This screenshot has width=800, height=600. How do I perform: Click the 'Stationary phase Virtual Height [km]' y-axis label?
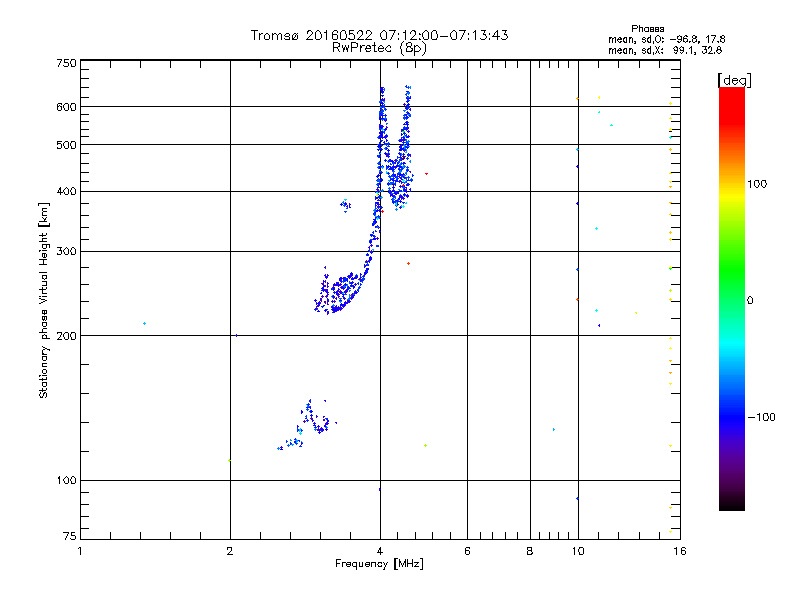[43, 300]
